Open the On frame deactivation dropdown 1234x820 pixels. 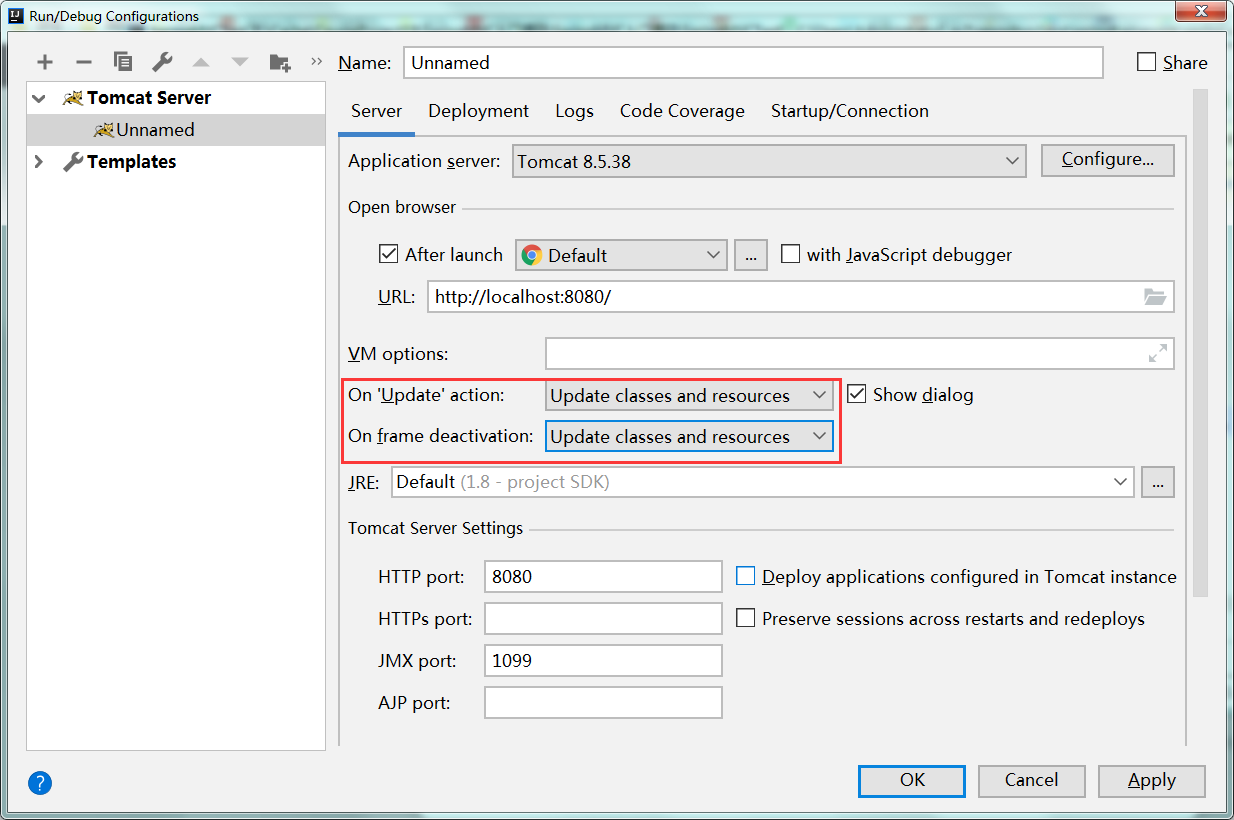(x=689, y=436)
